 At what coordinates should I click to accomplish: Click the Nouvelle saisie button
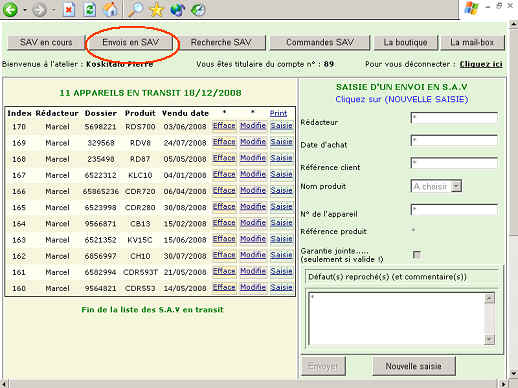(x=414, y=366)
